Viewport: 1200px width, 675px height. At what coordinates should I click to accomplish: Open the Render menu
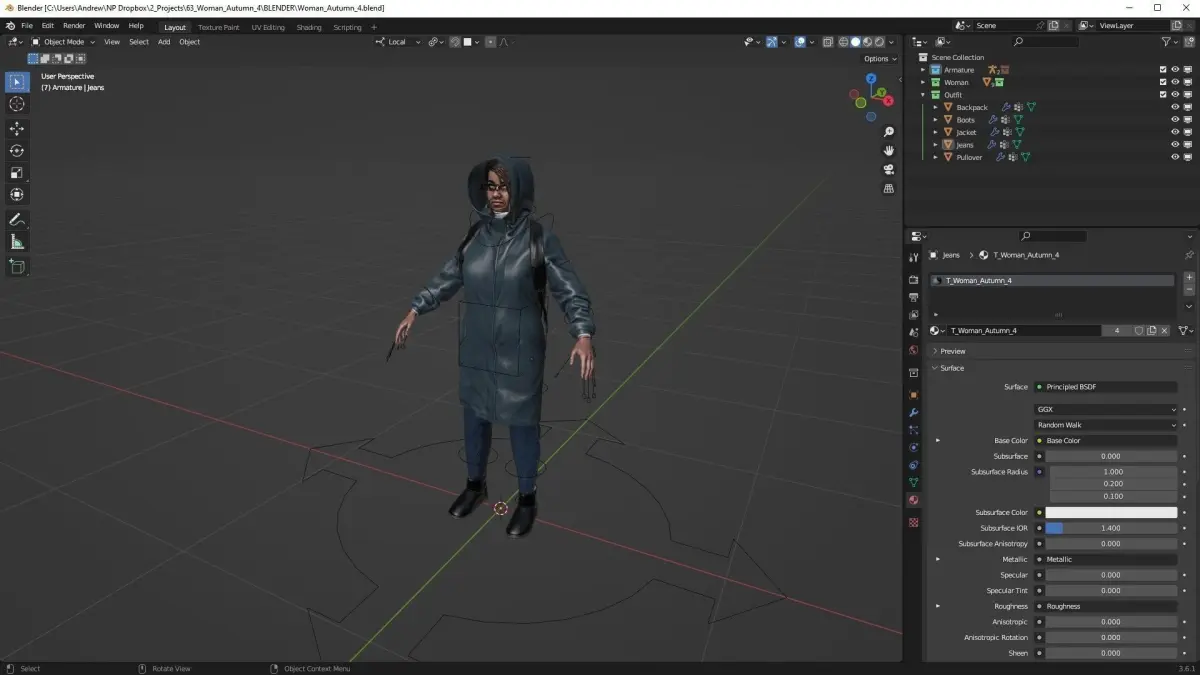coord(74,25)
